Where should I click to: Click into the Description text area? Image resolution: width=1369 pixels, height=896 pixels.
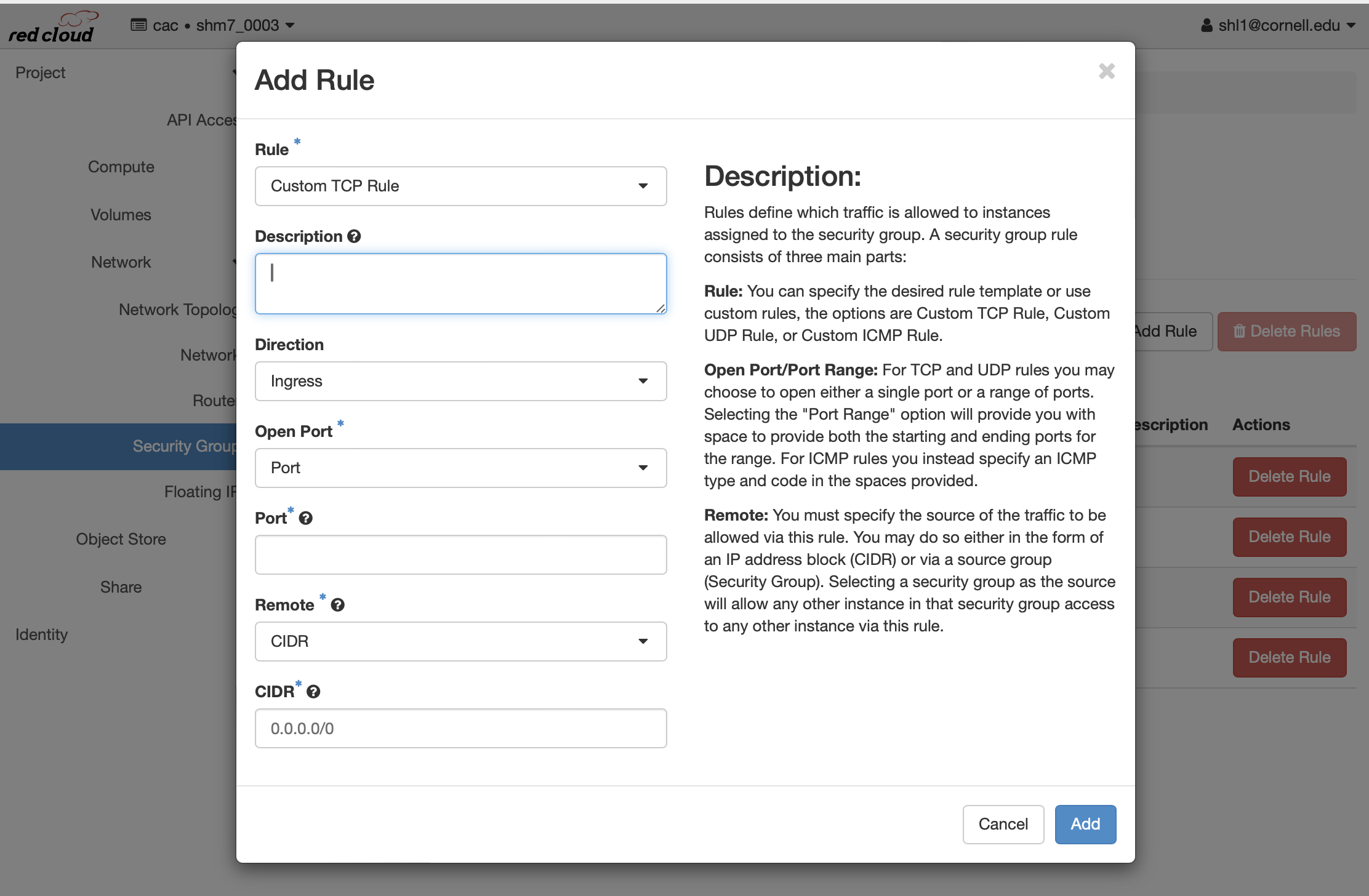click(x=460, y=284)
